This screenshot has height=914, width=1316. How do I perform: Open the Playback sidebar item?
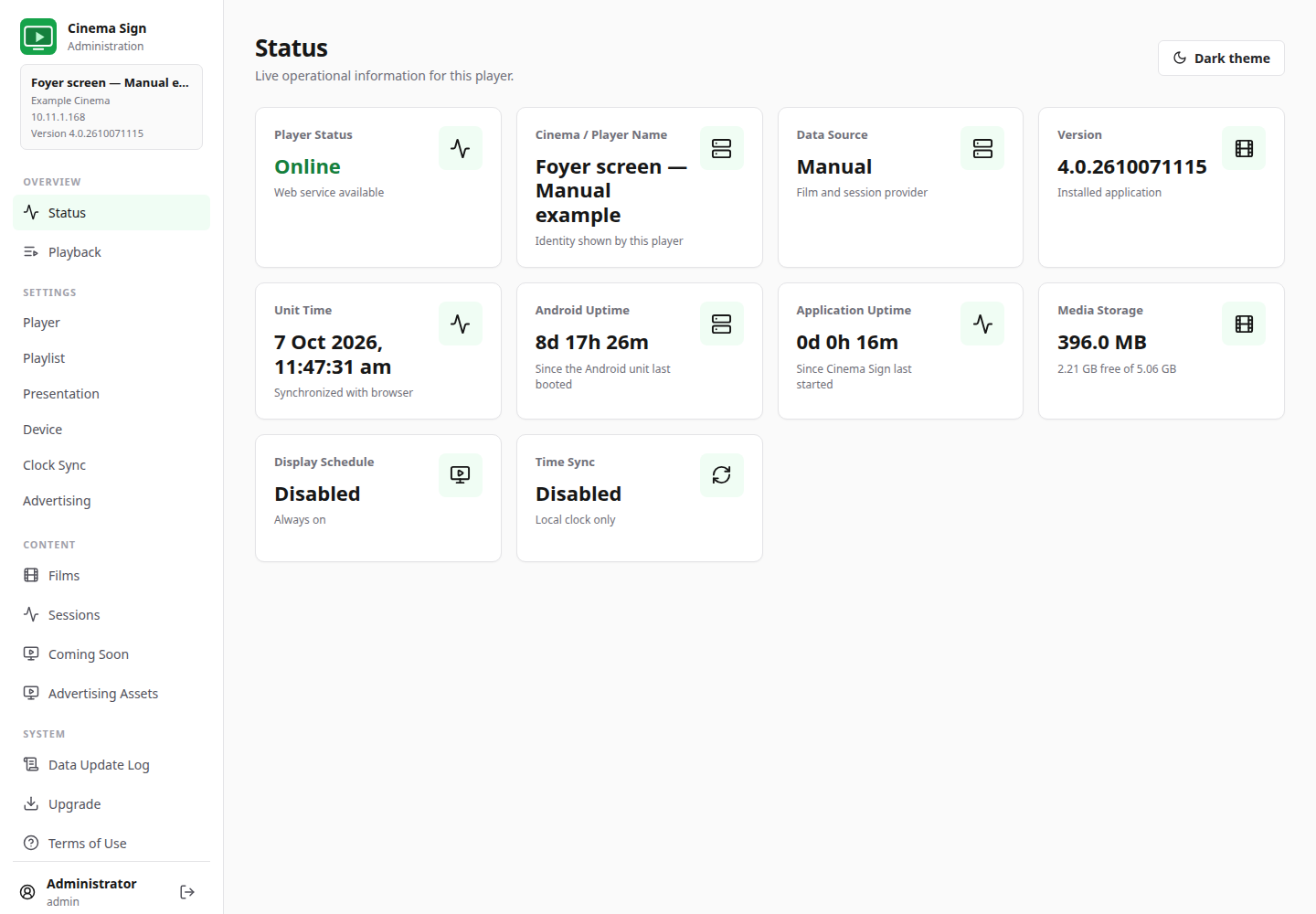[111, 251]
